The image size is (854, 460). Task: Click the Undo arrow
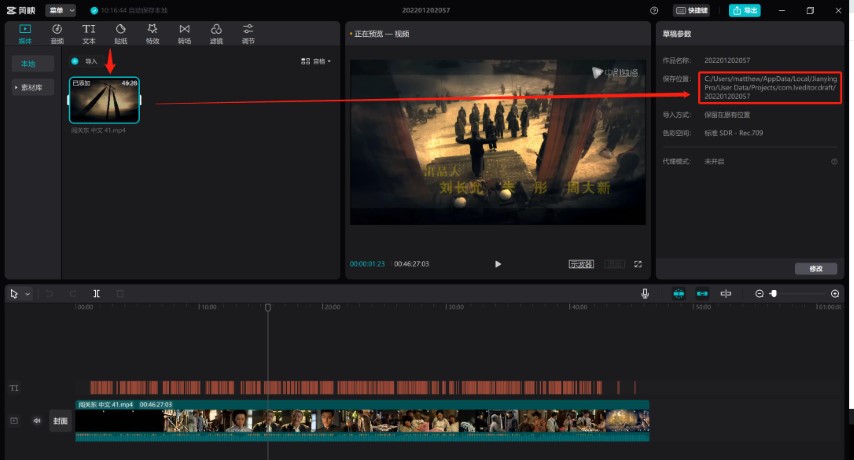[x=49, y=294]
